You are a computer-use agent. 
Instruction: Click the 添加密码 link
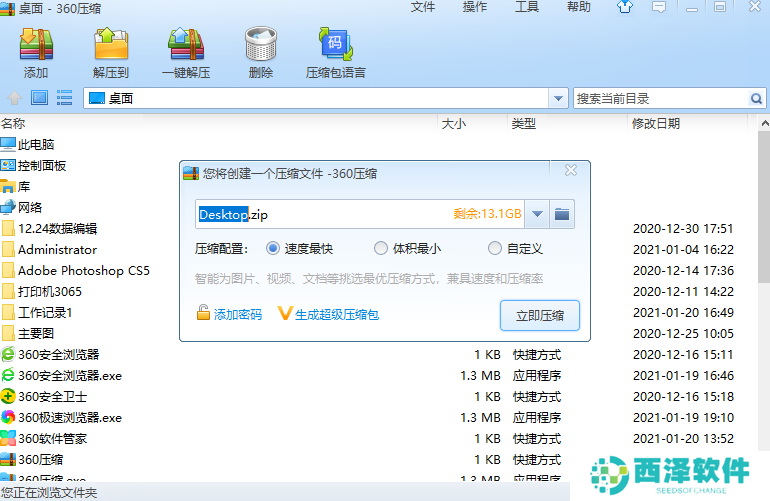coord(229,314)
